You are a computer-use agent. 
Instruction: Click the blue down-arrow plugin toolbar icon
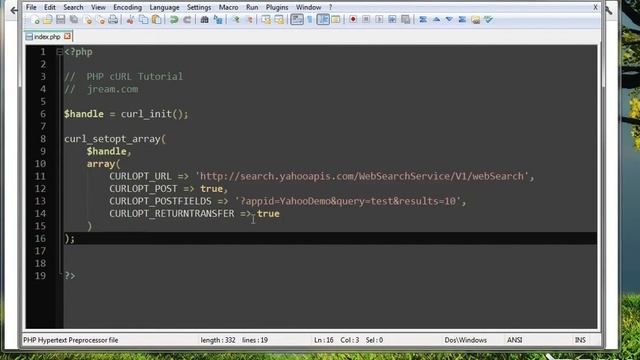click(x=449, y=20)
